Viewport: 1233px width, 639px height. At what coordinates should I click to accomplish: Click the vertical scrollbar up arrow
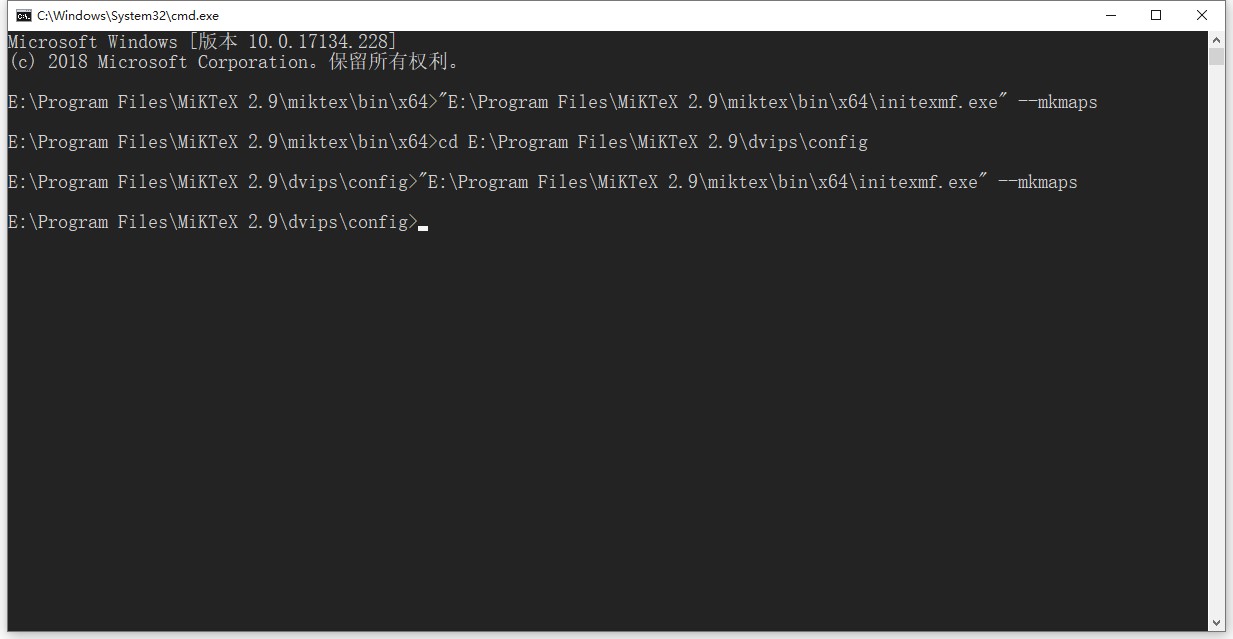pos(1216,39)
